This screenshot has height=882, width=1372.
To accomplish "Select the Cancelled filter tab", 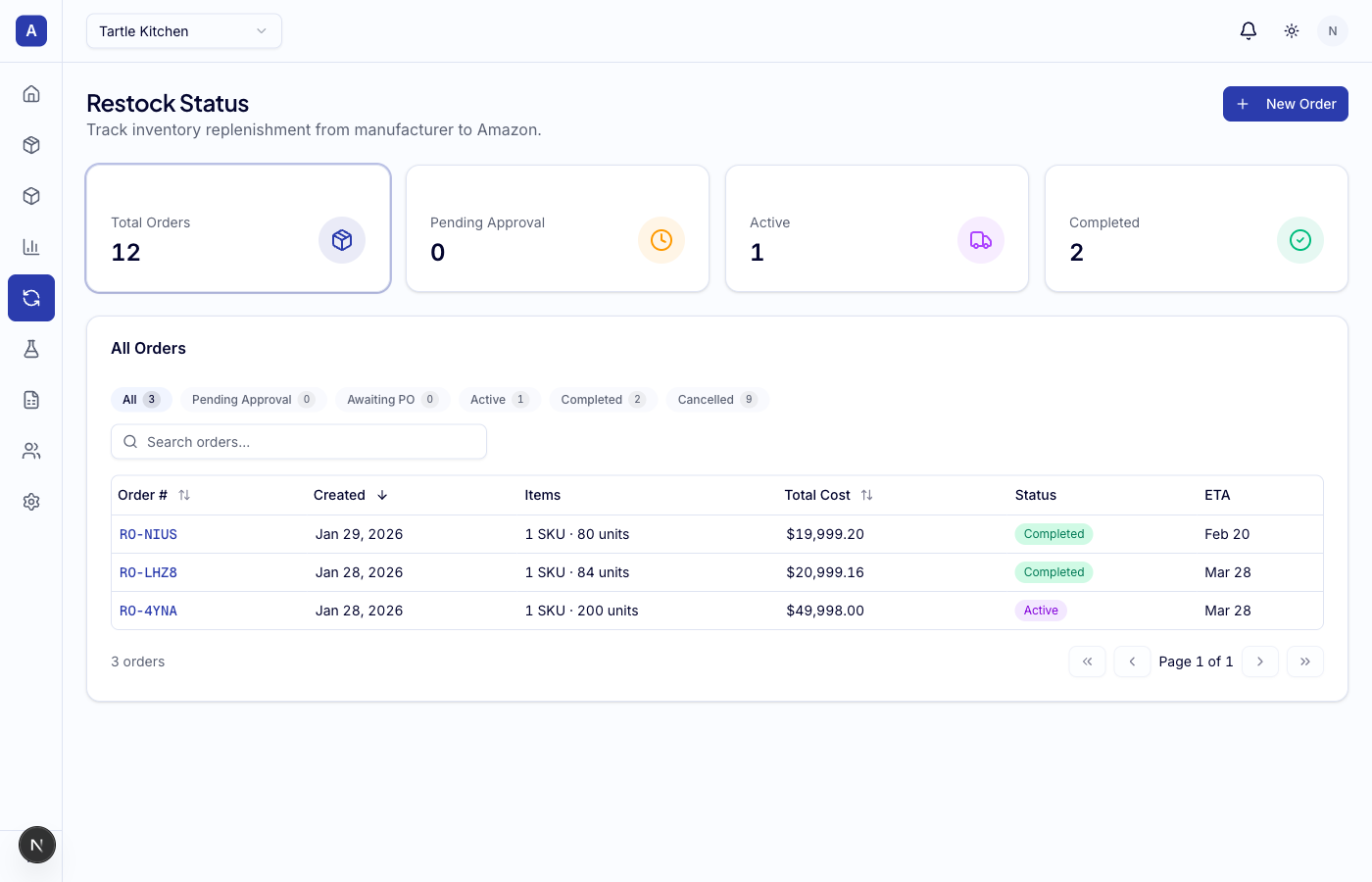I will 717,399.
